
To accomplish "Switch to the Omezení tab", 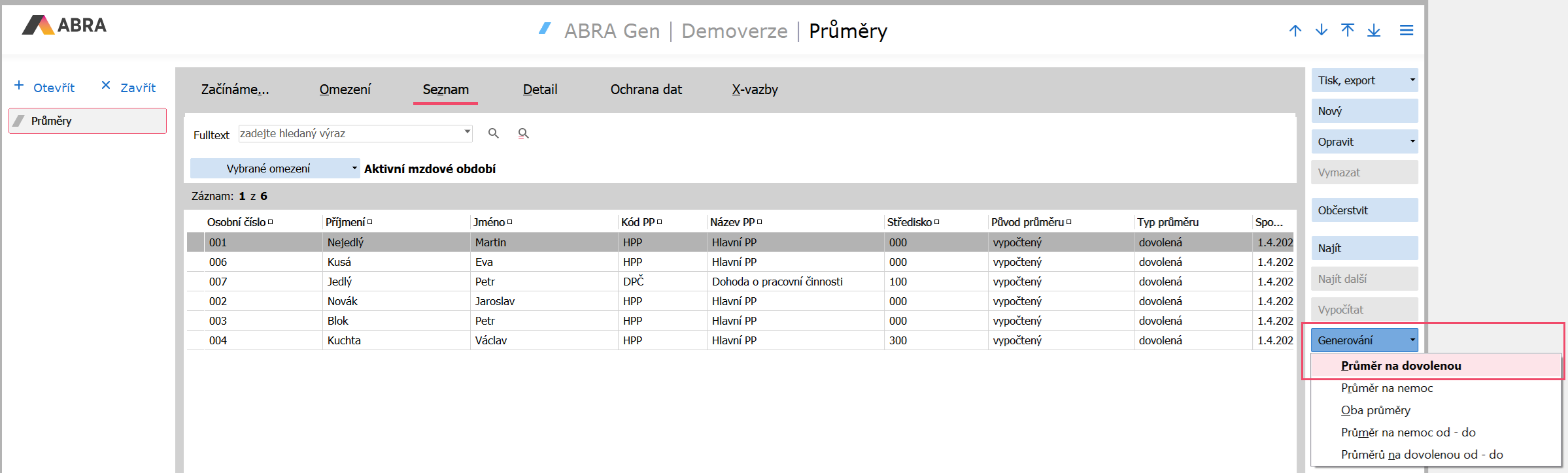I will point(345,90).
